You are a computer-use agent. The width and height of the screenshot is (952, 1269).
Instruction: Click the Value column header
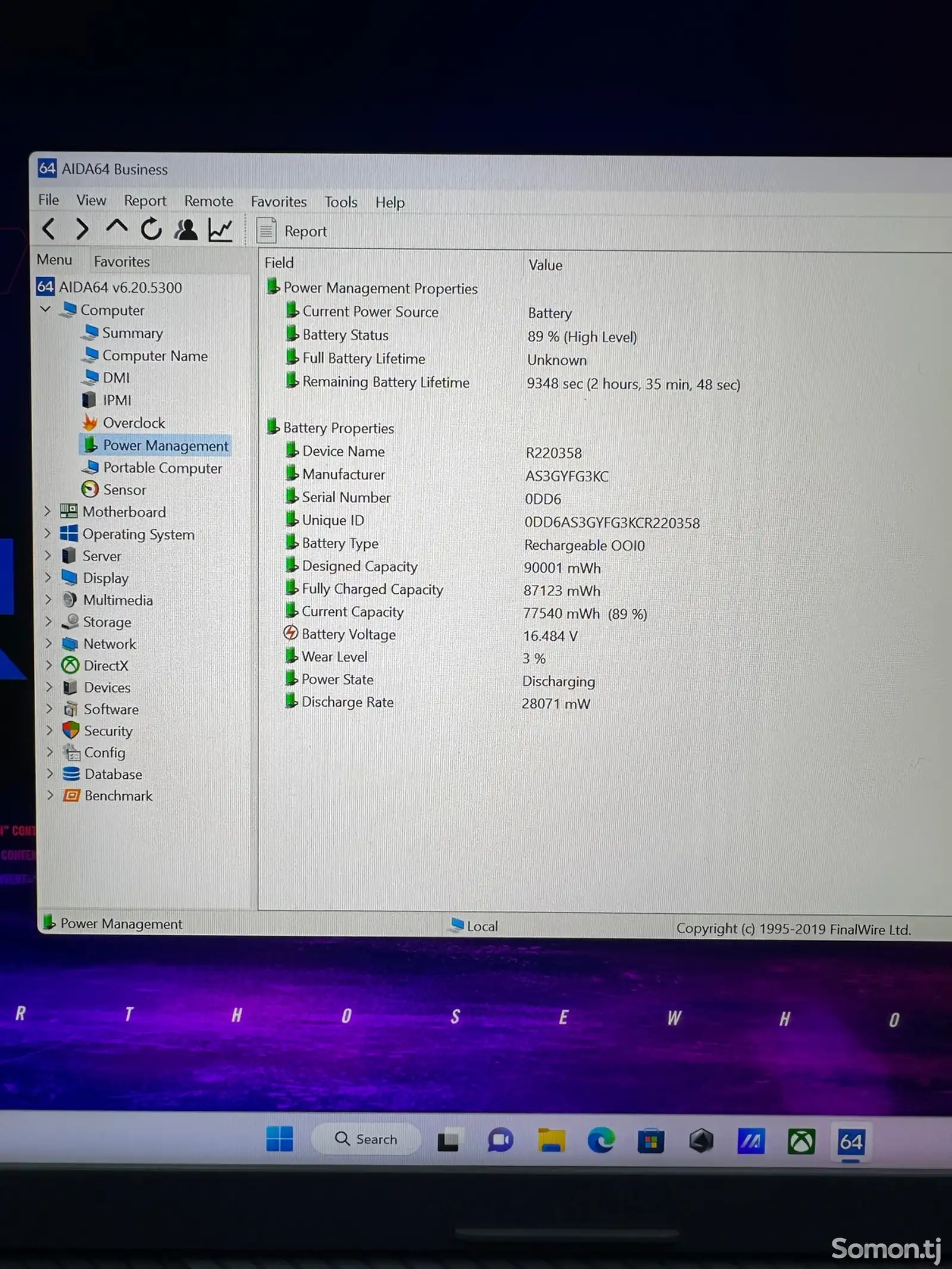545,265
